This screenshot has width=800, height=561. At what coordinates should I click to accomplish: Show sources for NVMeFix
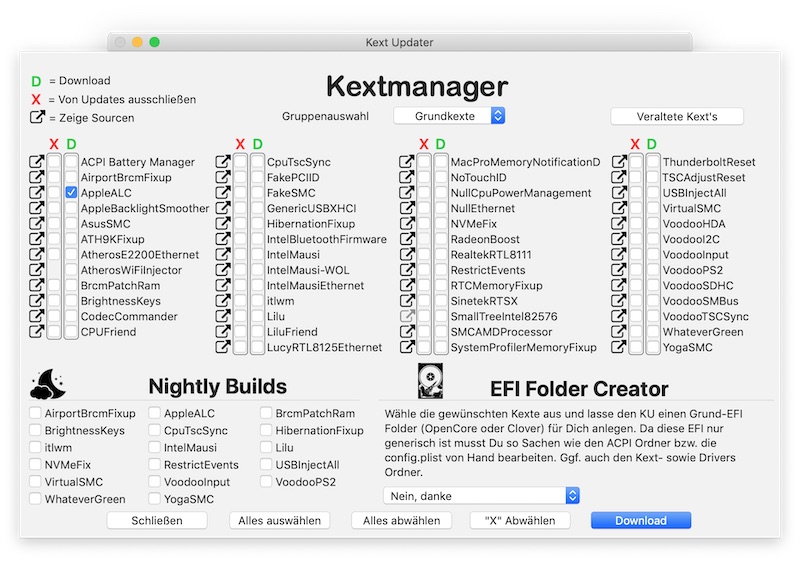[x=407, y=223]
